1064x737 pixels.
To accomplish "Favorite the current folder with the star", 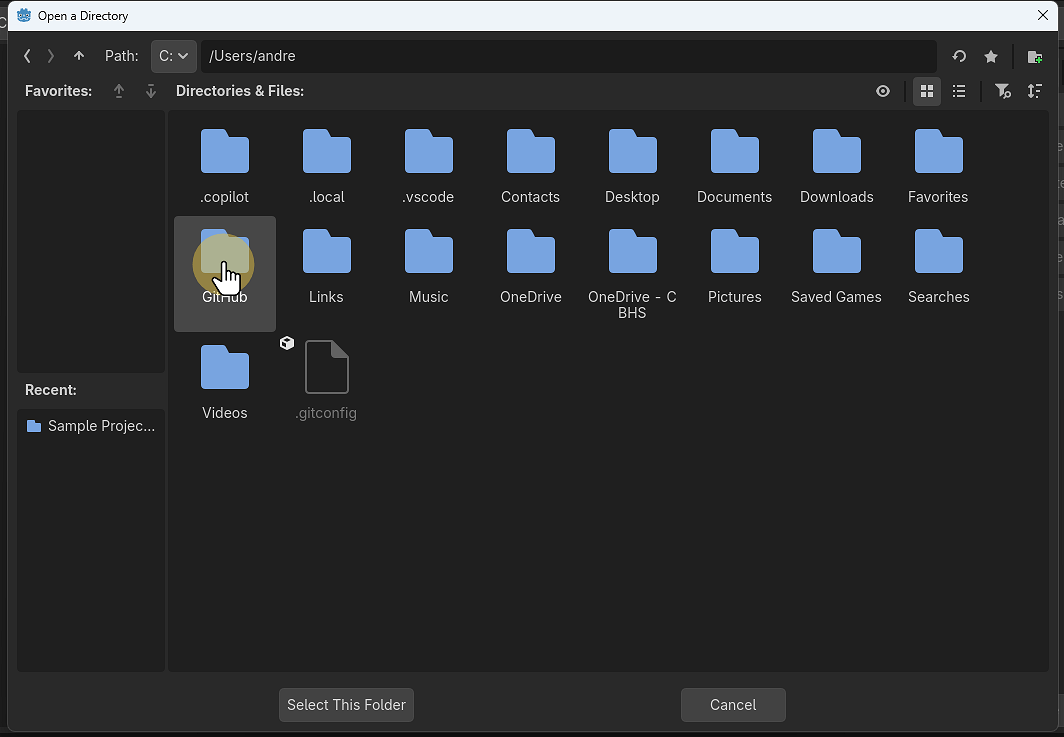I will point(990,56).
